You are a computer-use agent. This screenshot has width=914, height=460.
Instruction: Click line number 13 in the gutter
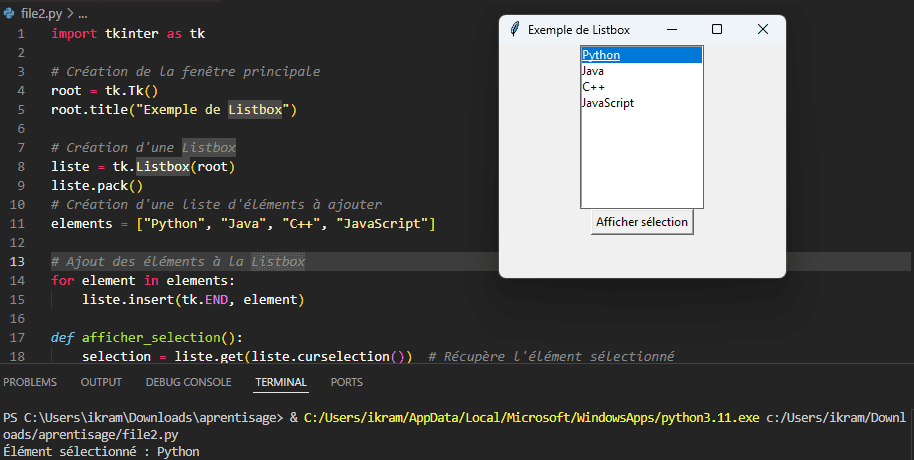tap(17, 261)
